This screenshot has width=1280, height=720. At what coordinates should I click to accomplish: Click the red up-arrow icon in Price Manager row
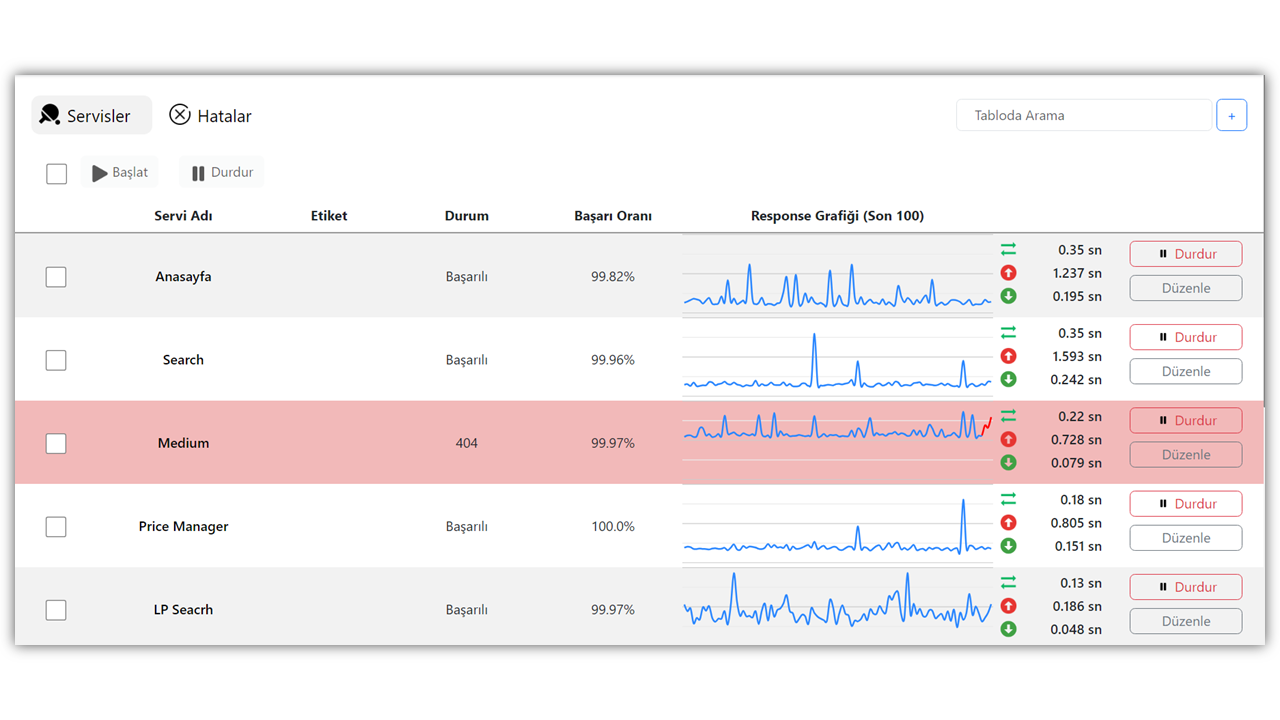[1008, 523]
